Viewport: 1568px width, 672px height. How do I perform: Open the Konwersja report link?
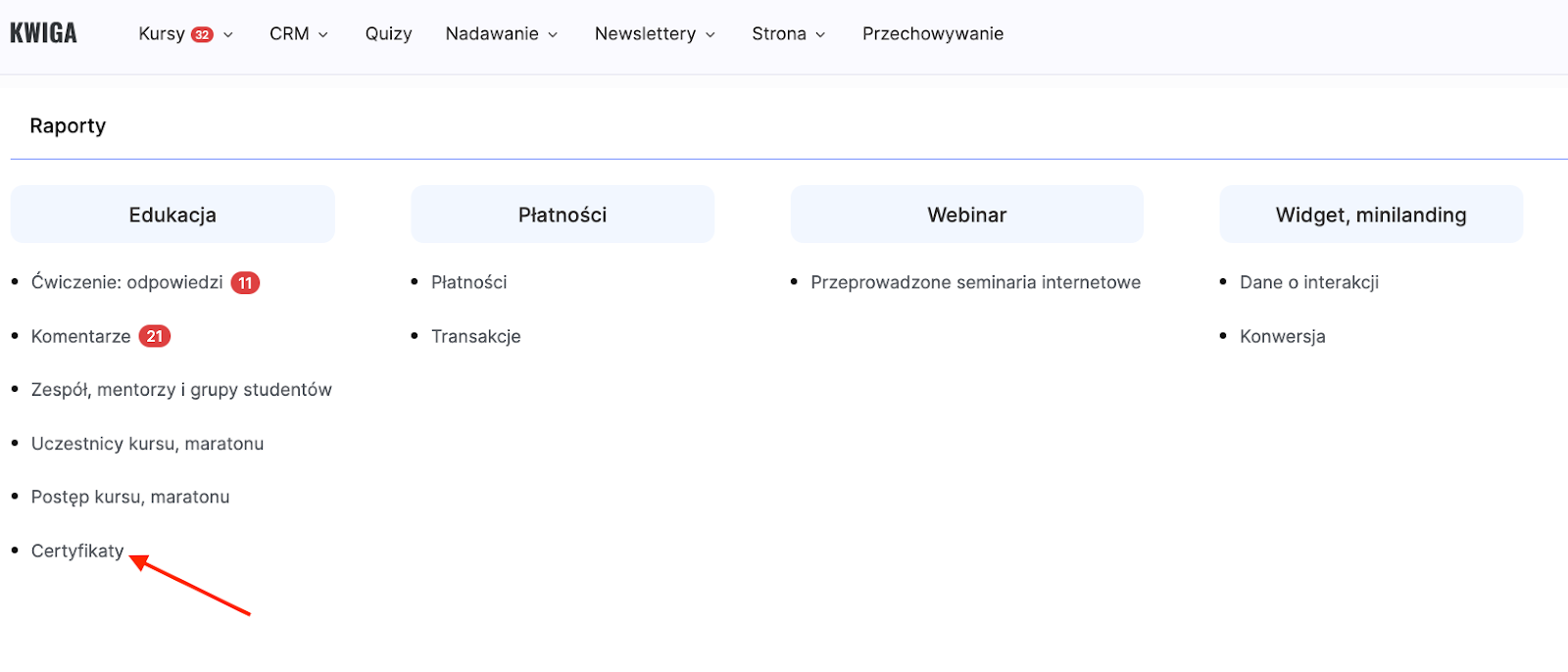[x=1282, y=336]
